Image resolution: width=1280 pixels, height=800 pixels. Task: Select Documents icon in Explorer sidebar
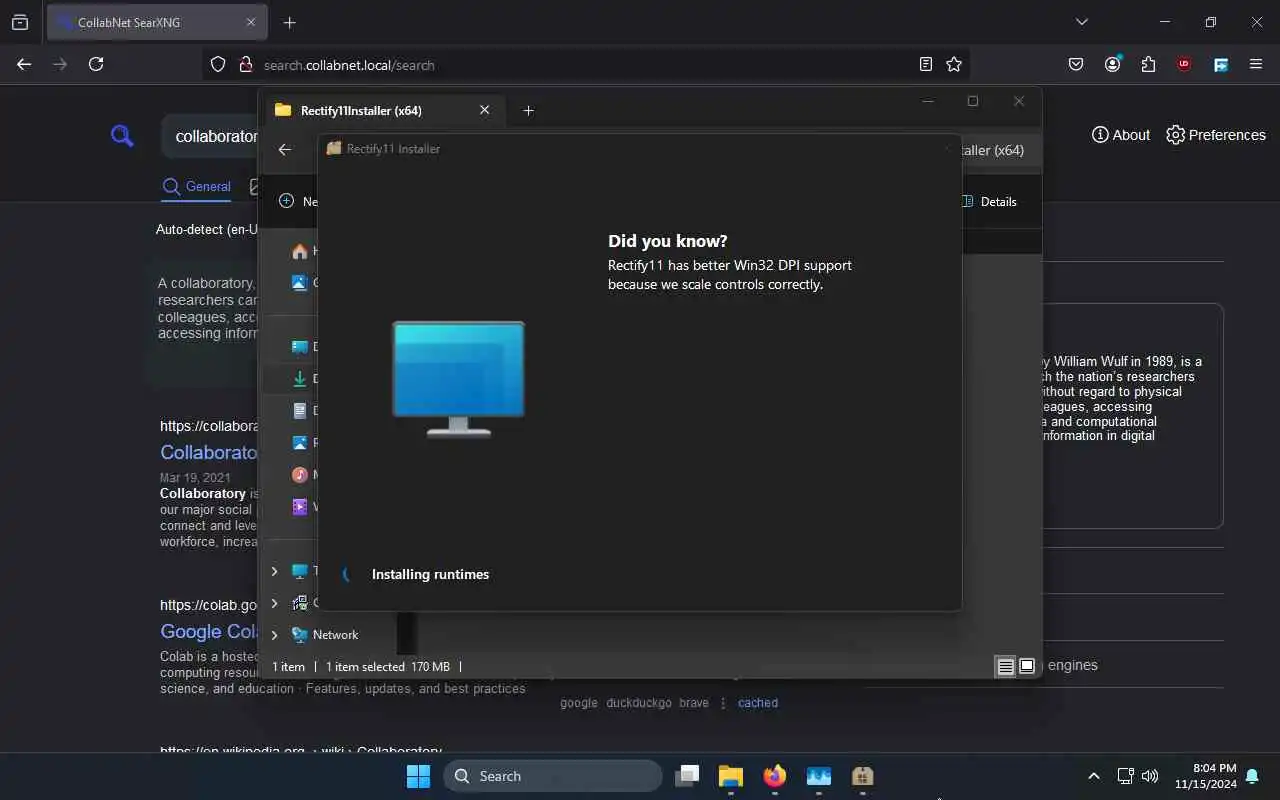point(299,411)
